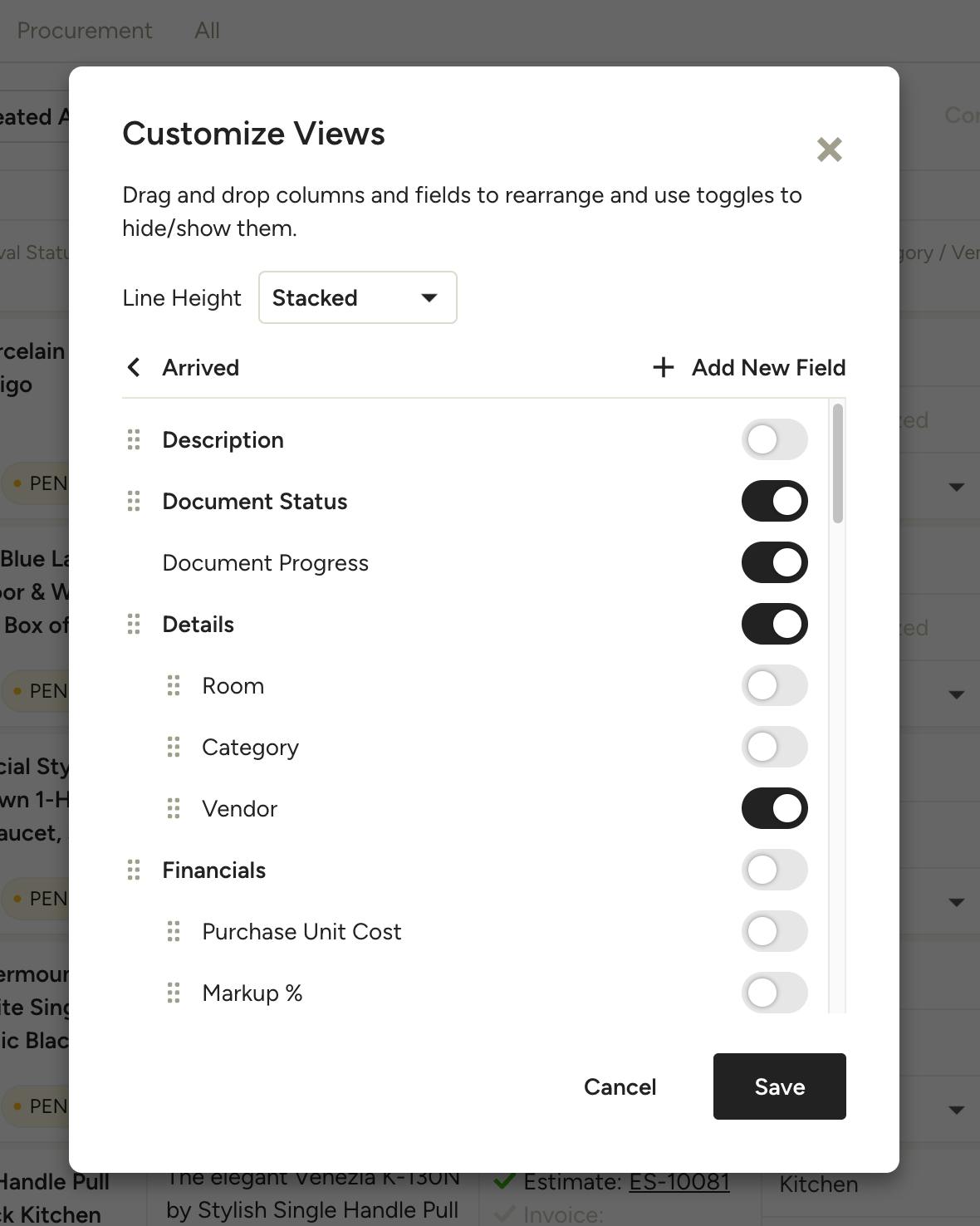Grab the Description drag handle

click(134, 439)
